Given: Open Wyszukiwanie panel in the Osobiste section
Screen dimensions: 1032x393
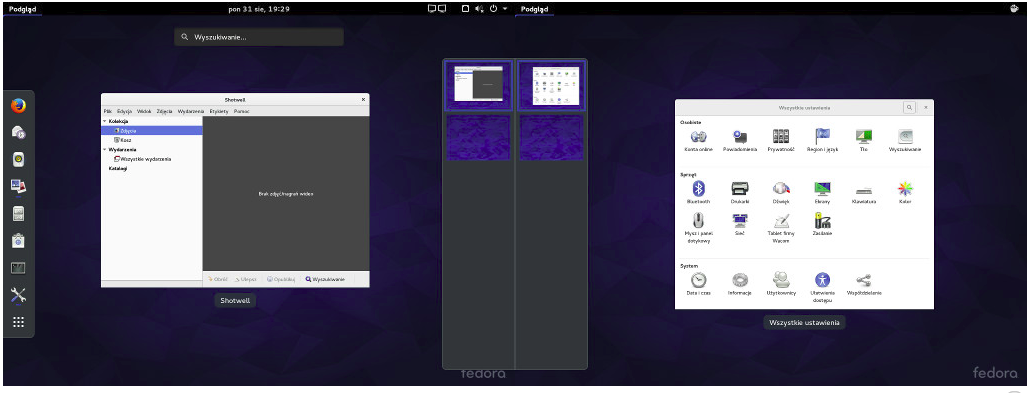Looking at the screenshot, I should click(x=906, y=140).
